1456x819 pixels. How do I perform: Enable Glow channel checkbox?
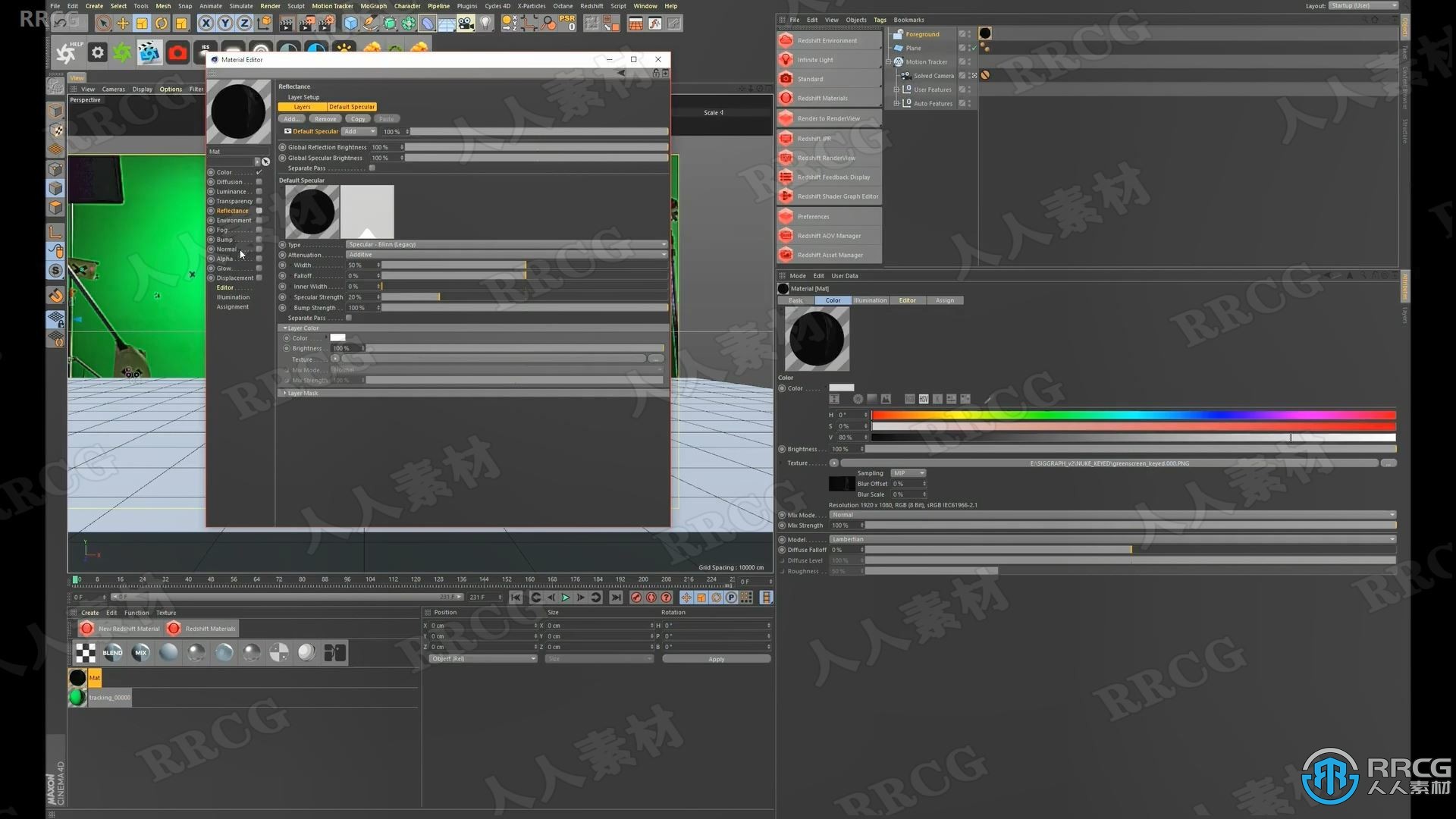(259, 268)
